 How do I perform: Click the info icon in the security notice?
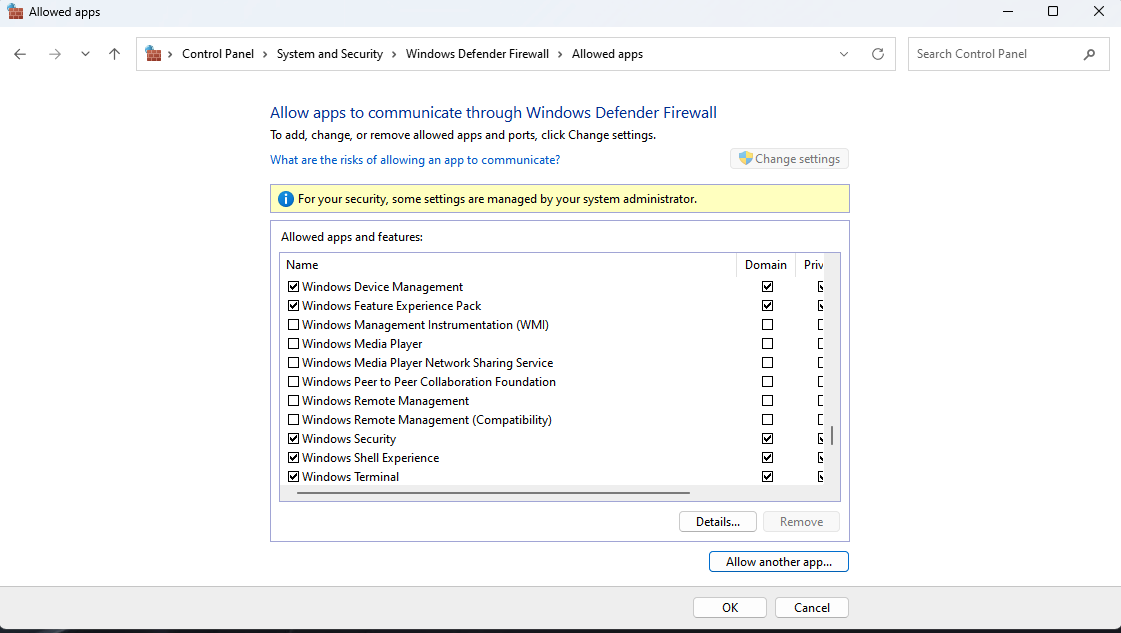pos(285,197)
